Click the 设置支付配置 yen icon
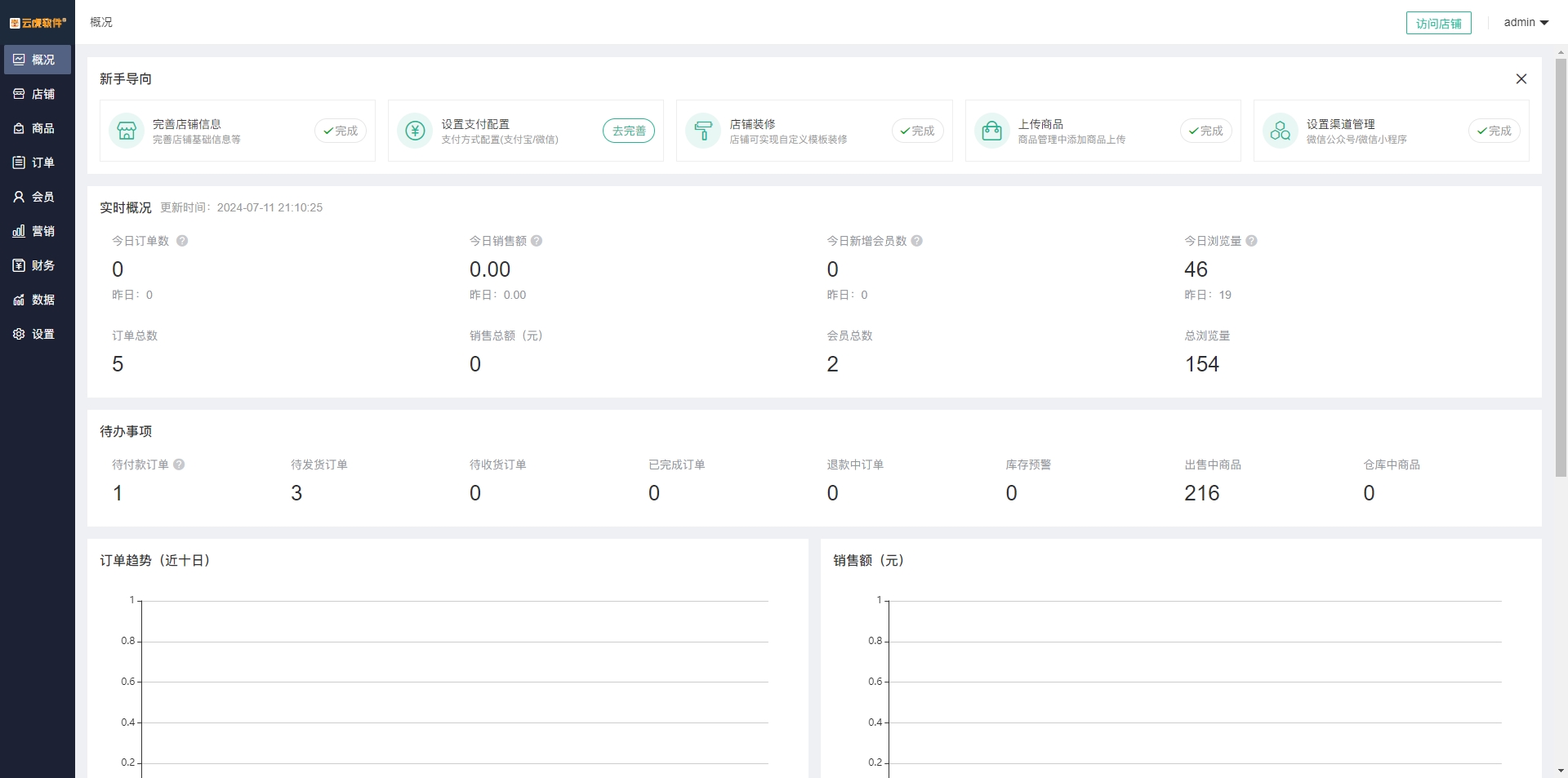The image size is (1568, 778). point(415,131)
